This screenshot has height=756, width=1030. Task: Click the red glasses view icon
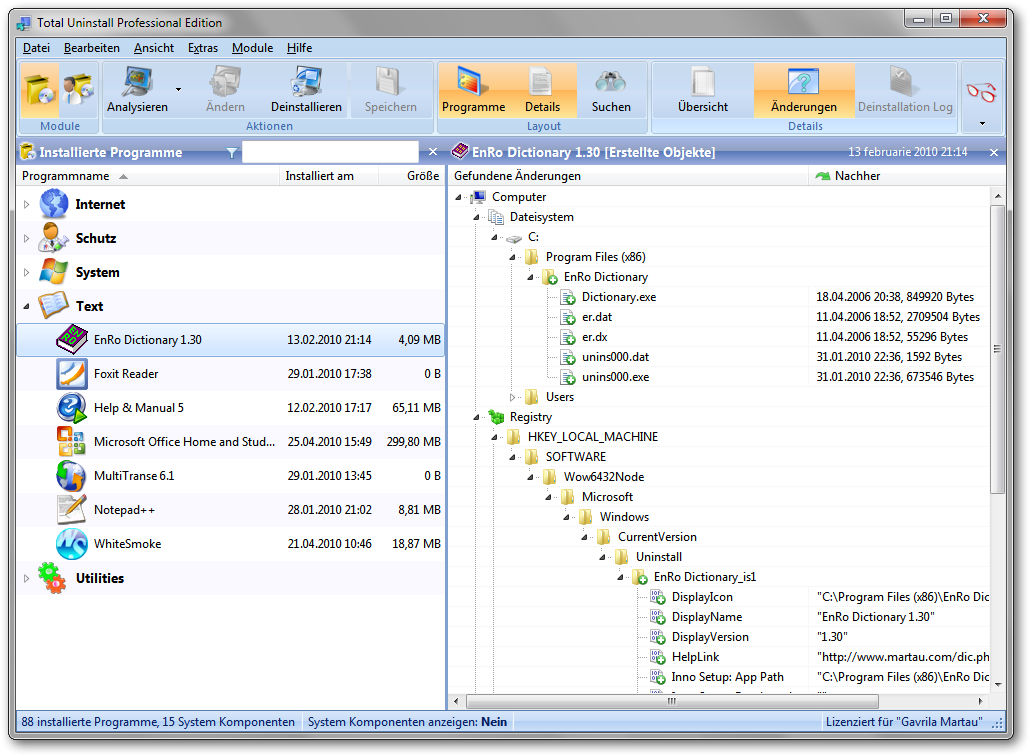981,92
